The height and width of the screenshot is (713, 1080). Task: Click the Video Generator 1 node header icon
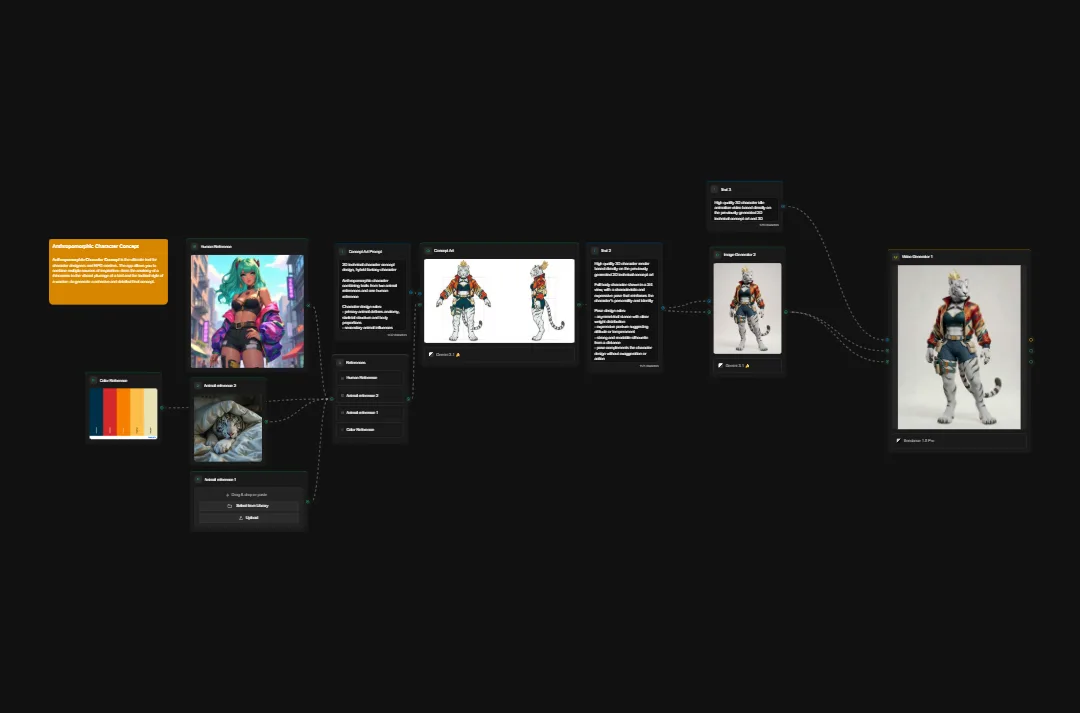[x=895, y=256]
